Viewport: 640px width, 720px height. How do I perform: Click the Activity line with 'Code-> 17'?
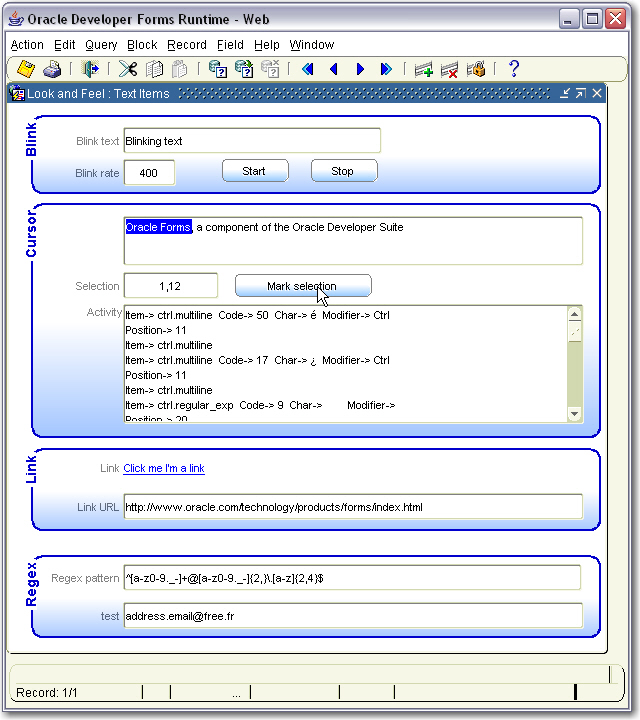point(258,360)
